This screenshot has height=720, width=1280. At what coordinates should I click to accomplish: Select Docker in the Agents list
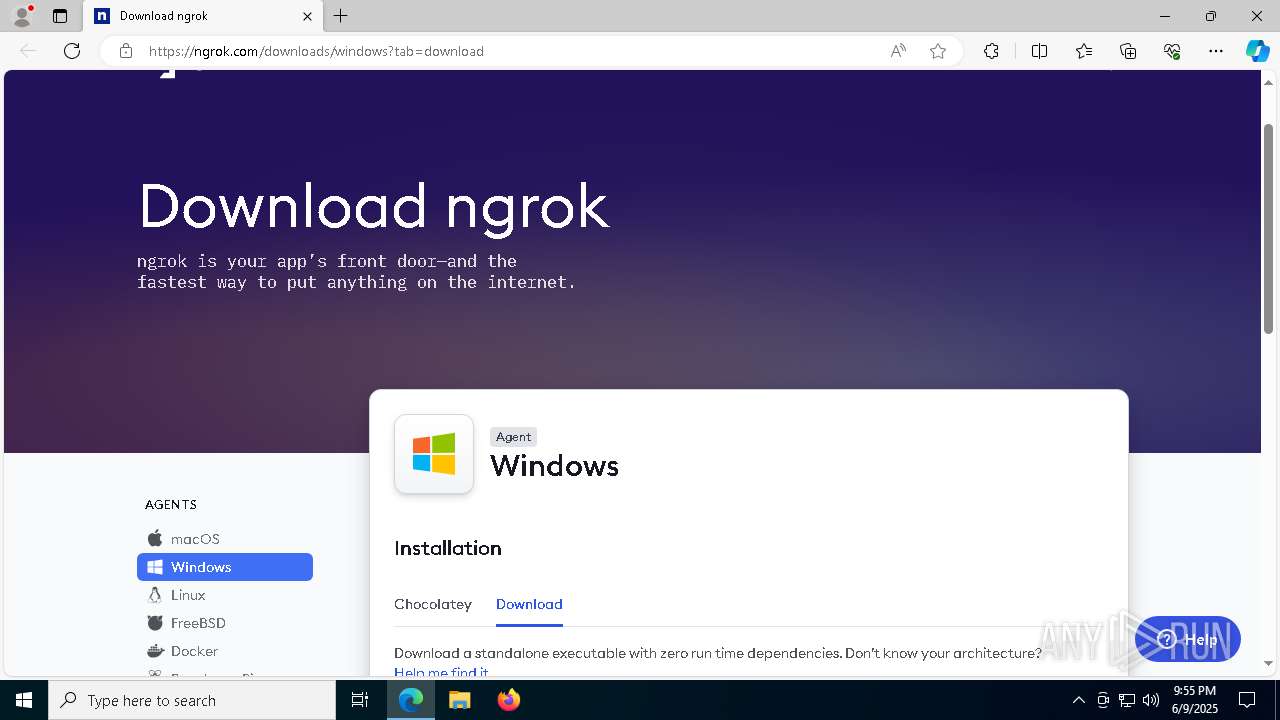tap(225, 651)
